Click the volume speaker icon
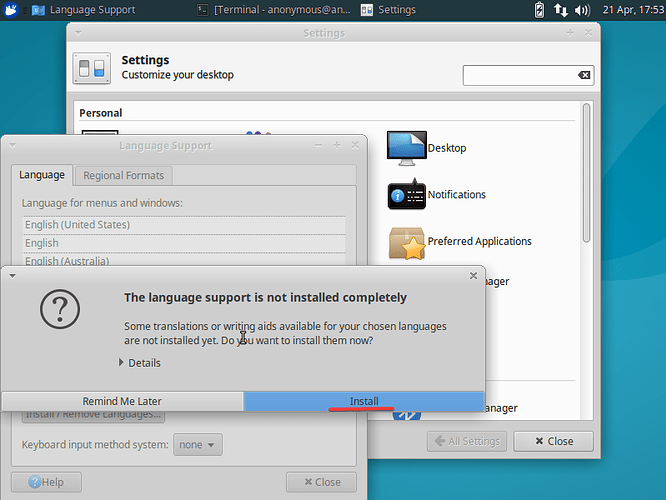 point(582,10)
